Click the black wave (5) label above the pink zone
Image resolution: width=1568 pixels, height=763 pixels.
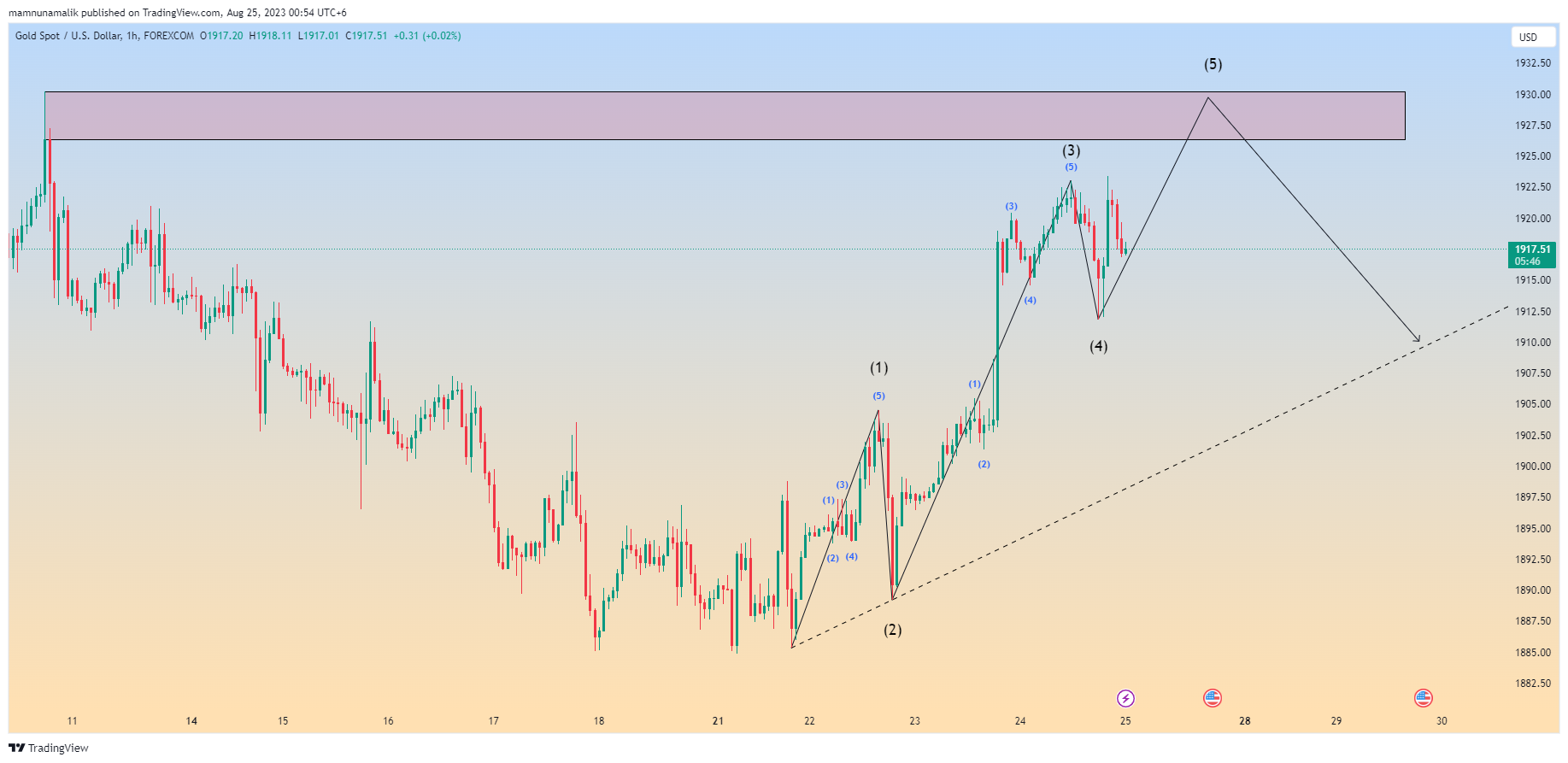tap(1213, 64)
